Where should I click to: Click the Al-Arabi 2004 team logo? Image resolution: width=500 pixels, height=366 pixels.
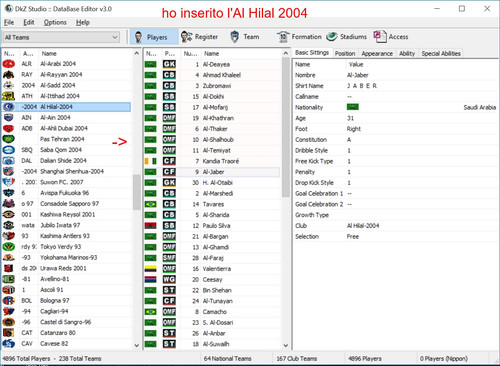click(x=9, y=64)
